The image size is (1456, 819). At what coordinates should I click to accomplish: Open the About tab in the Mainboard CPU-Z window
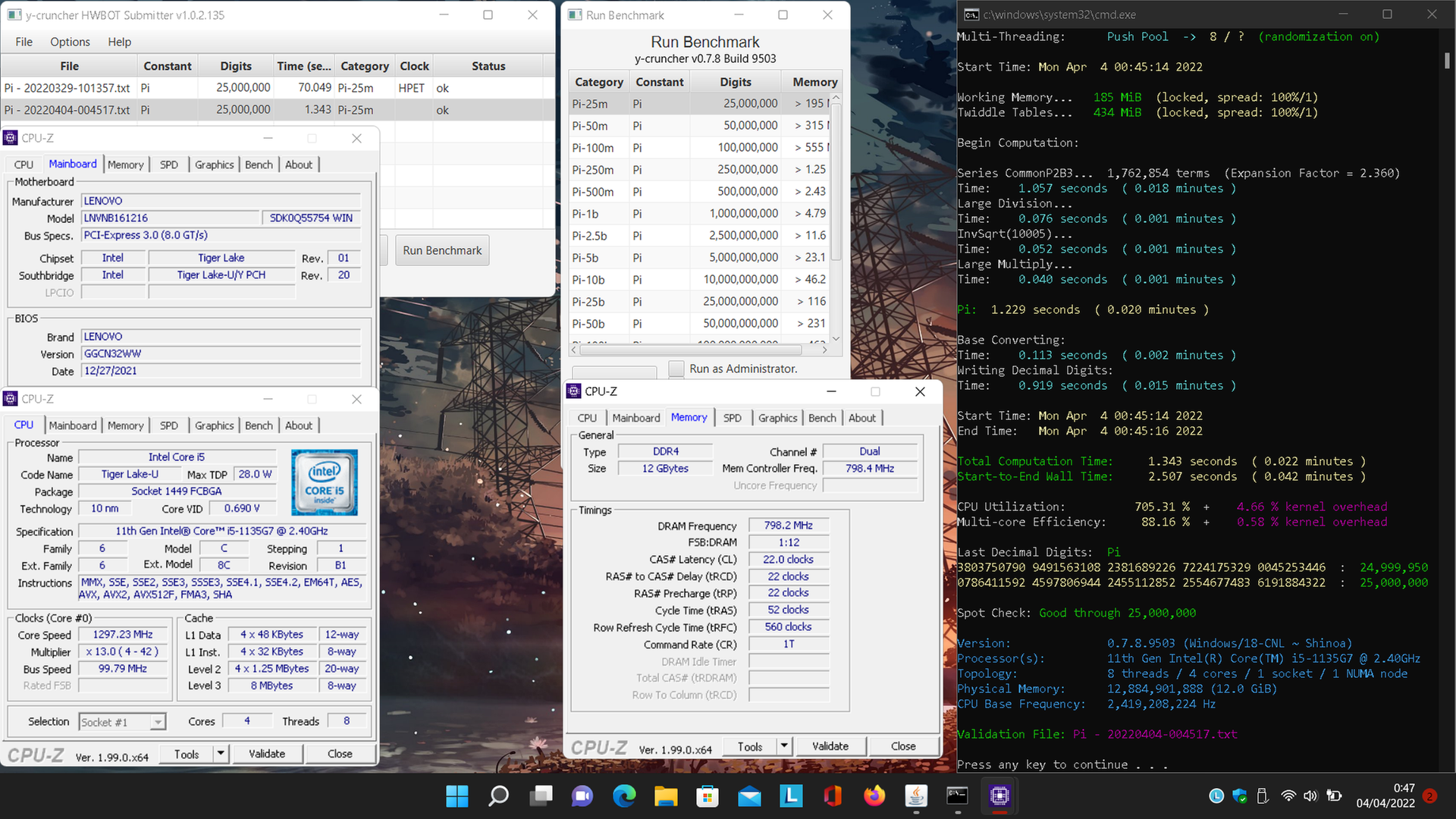[298, 165]
